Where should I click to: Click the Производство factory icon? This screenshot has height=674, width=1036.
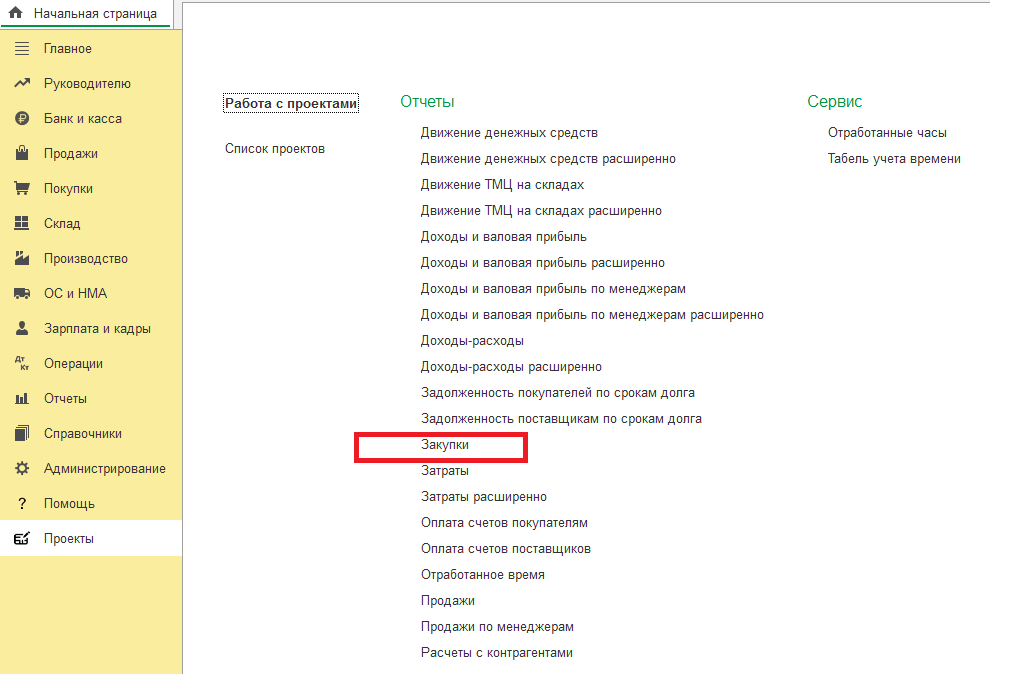pyautogui.click(x=22, y=259)
